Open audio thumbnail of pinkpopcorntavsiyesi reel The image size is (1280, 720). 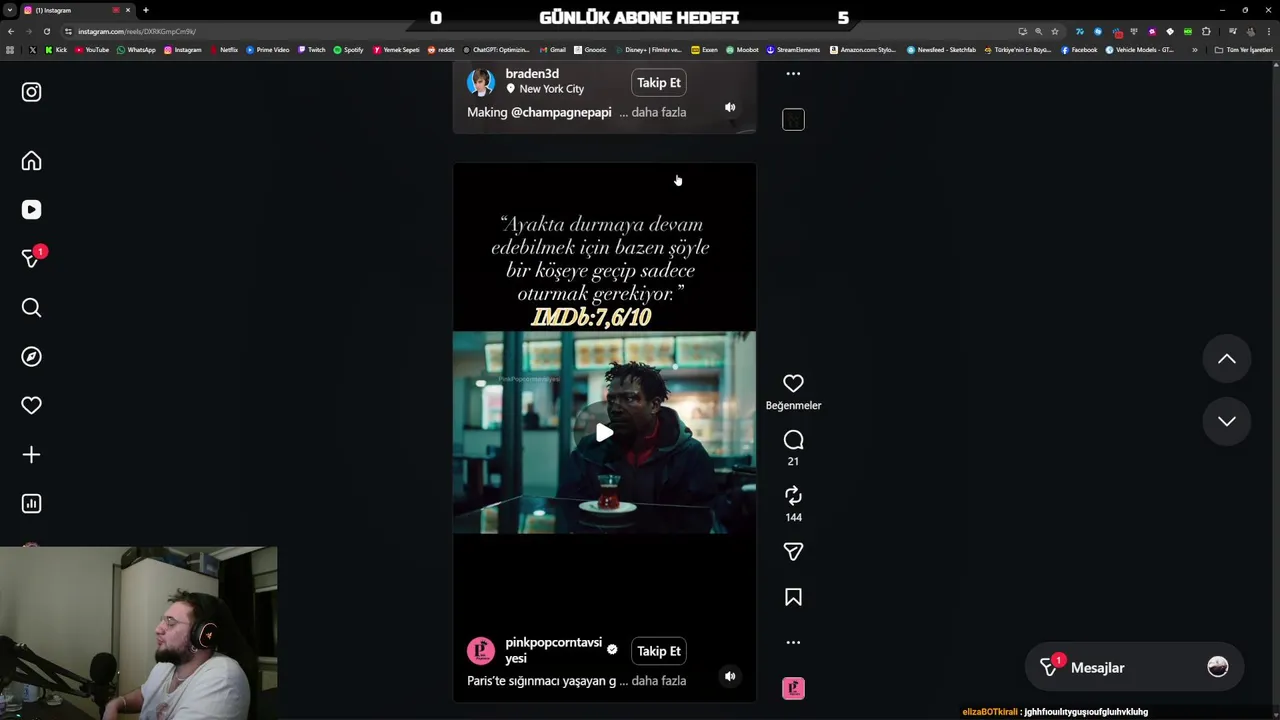pos(793,688)
